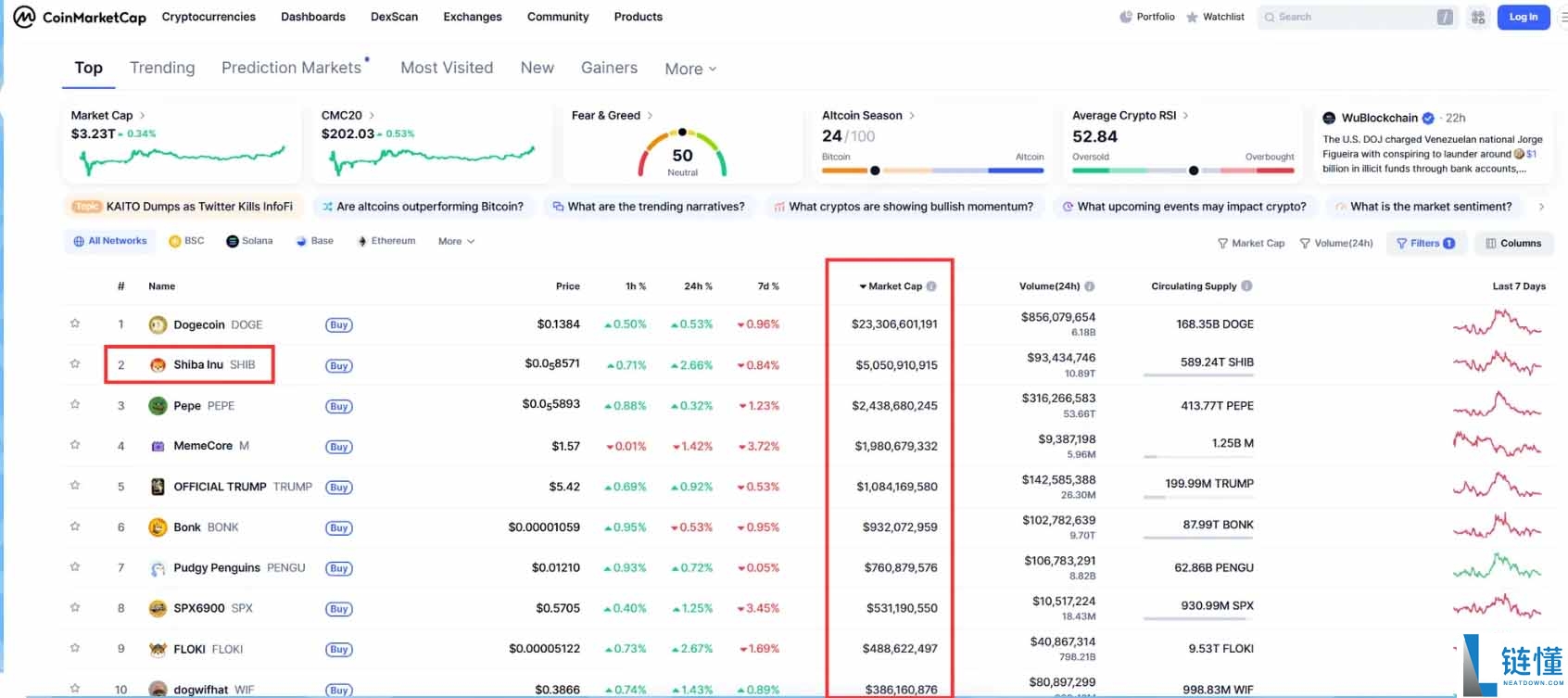Image resolution: width=1568 pixels, height=698 pixels.
Task: Open the Watchlist star icon in header
Action: click(1192, 17)
